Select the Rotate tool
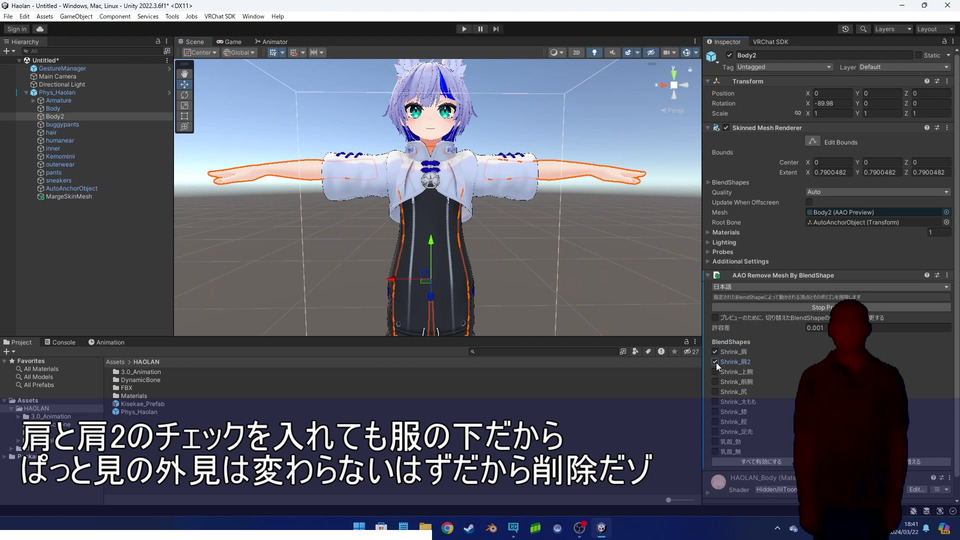The image size is (960, 540). (x=184, y=95)
